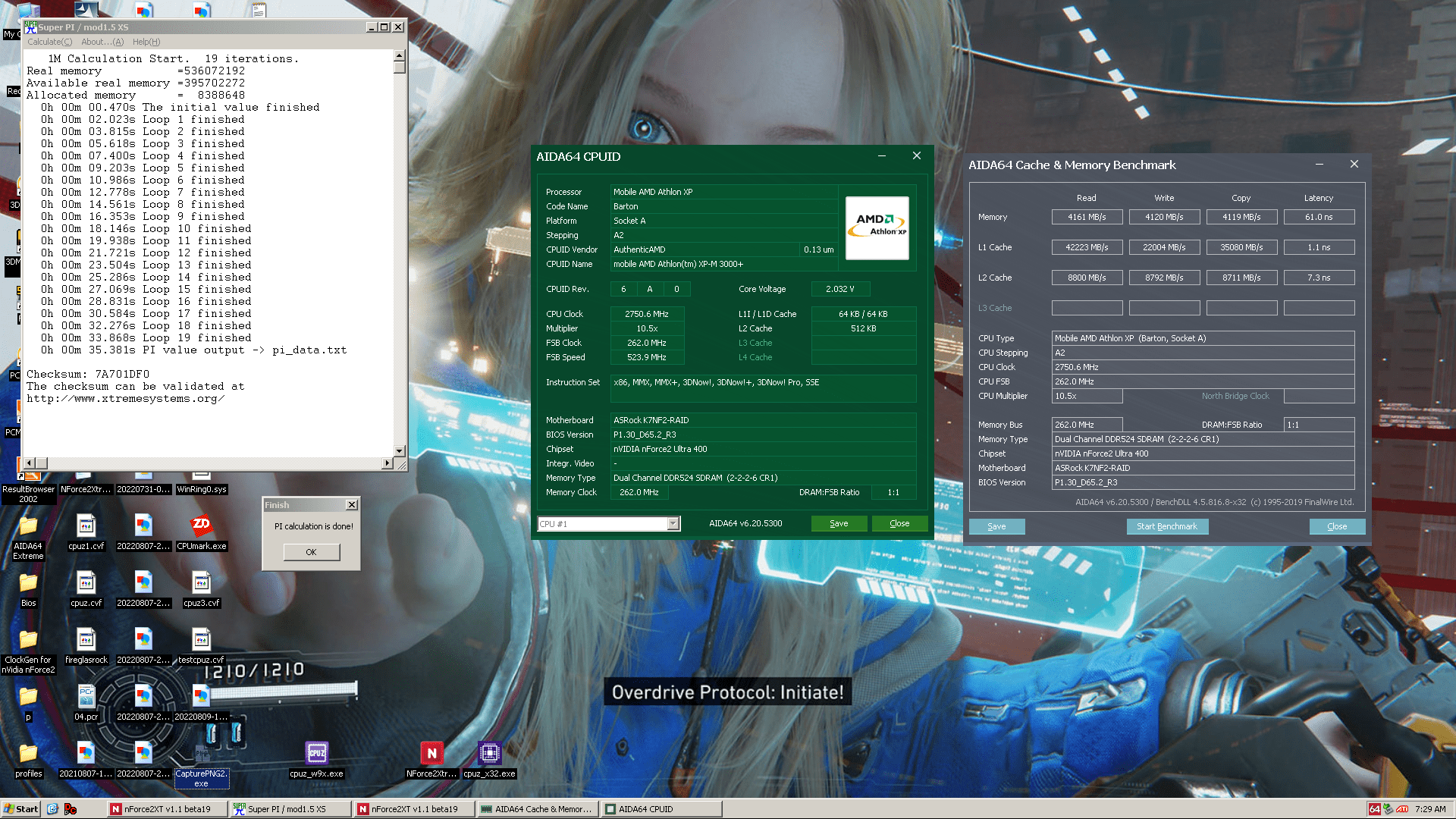
Task: Click Save in the AIDA64 CPUID window
Action: pyautogui.click(x=839, y=523)
